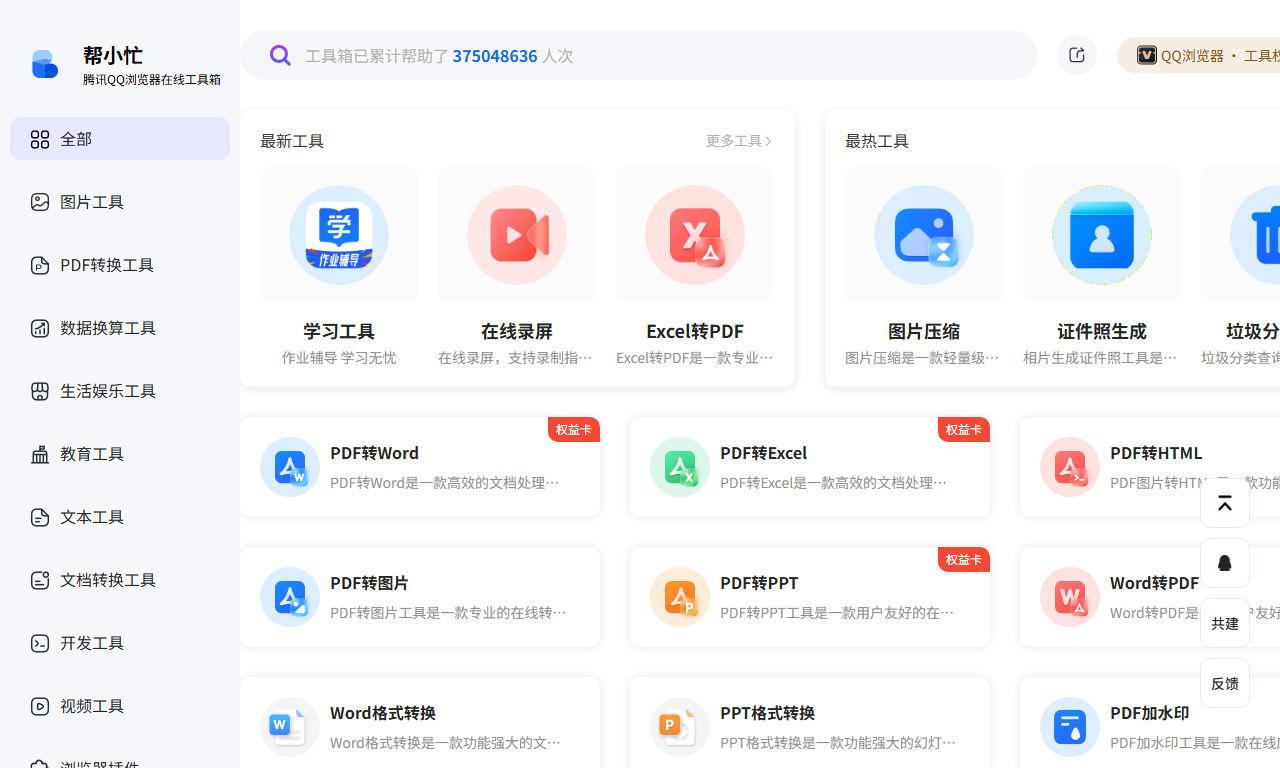Viewport: 1280px width, 768px height.
Task: Click the PDF转图片 title text
Action: (x=369, y=583)
